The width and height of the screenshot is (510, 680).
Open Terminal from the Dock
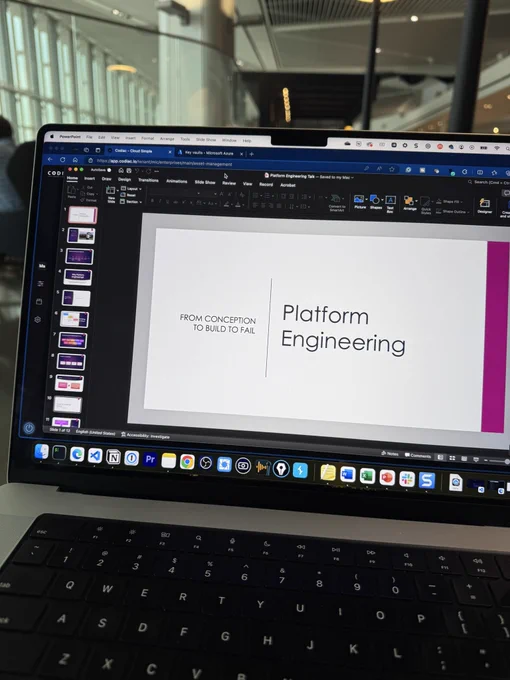pos(59,453)
